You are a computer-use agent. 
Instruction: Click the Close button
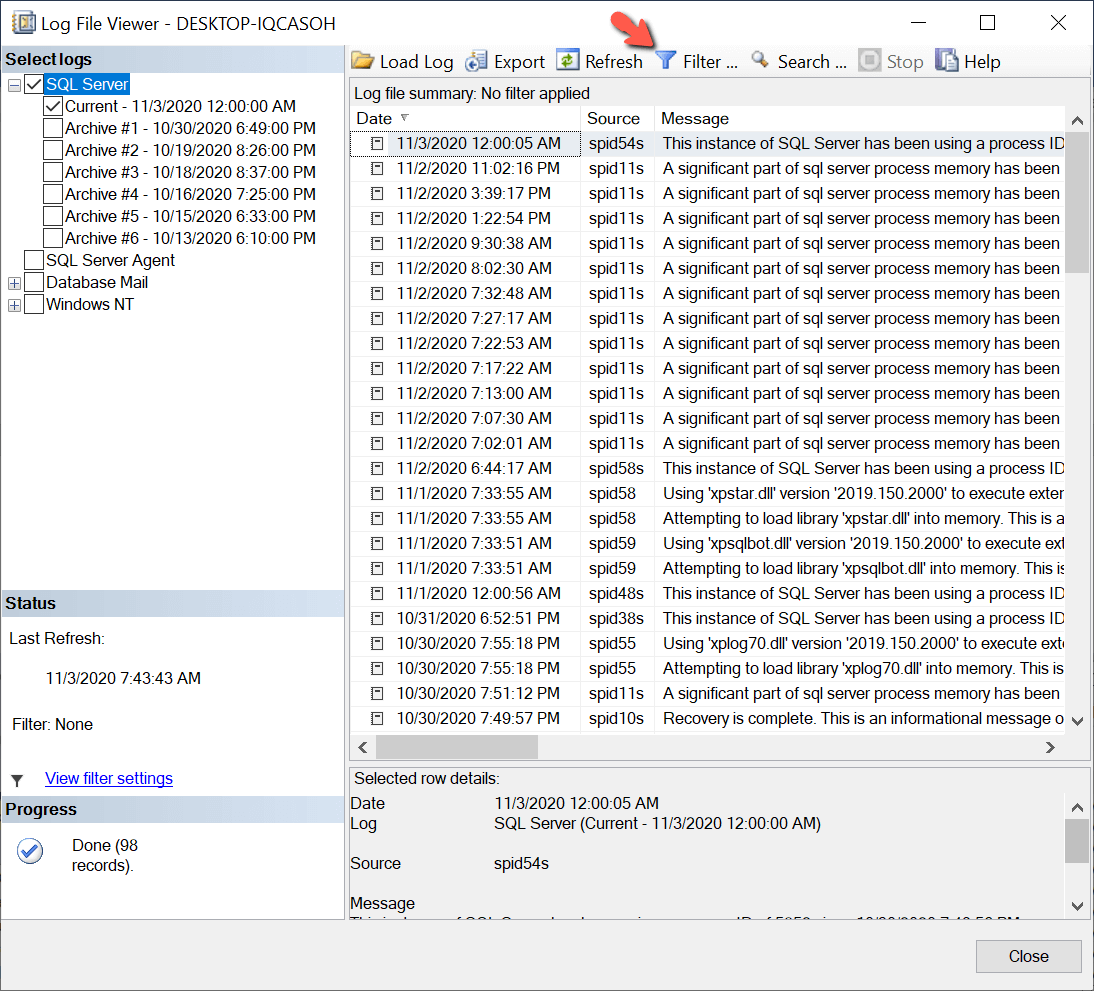pyautogui.click(x=1028, y=956)
